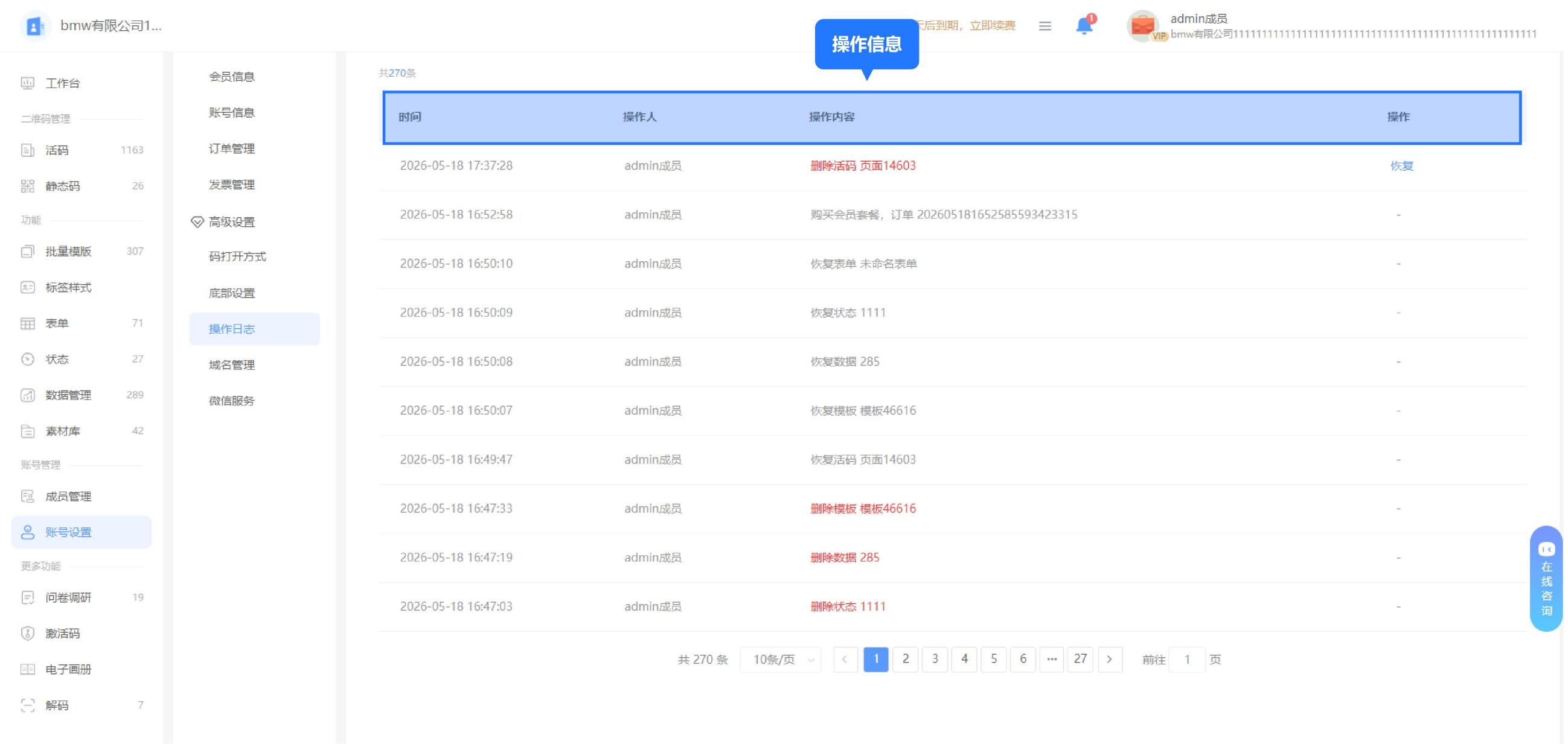Click 删除模板 模板46616 entry
This screenshot has width=1568, height=744.
pyautogui.click(x=863, y=509)
